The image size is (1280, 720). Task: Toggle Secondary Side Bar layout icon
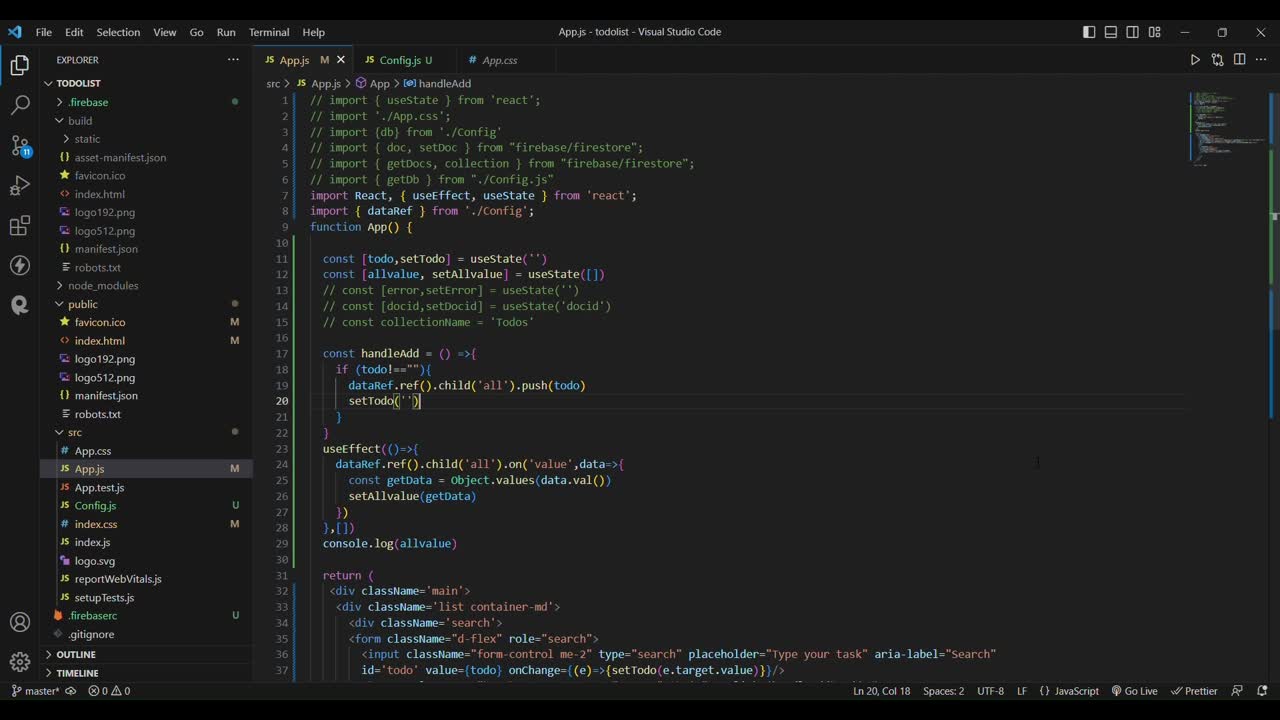pos(1133,32)
